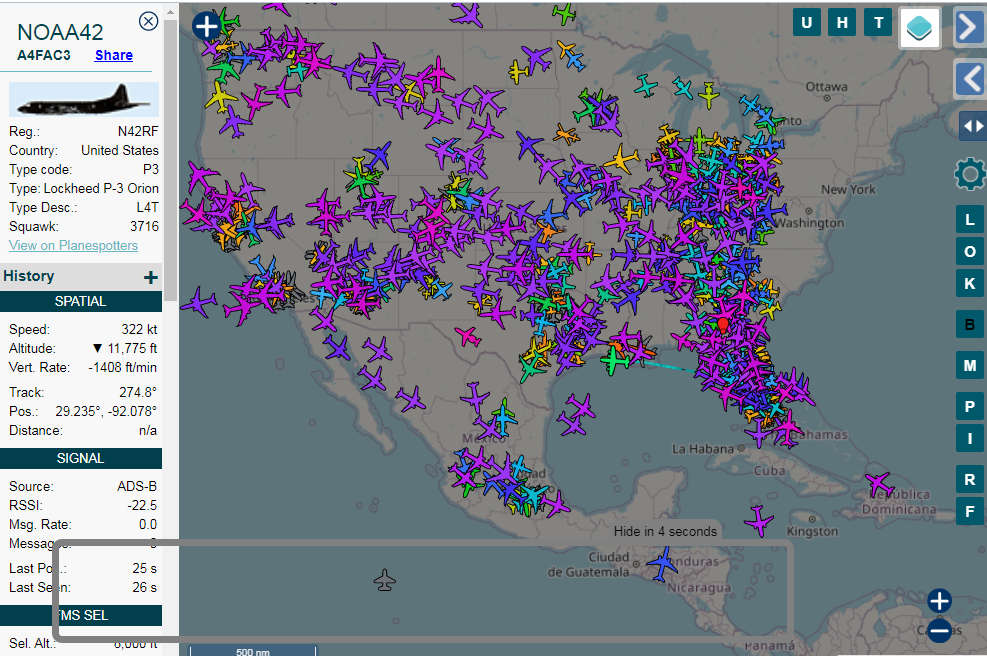This screenshot has height=656, width=987.
Task: Click the Type Desc. value L4T
Action: coord(147,207)
